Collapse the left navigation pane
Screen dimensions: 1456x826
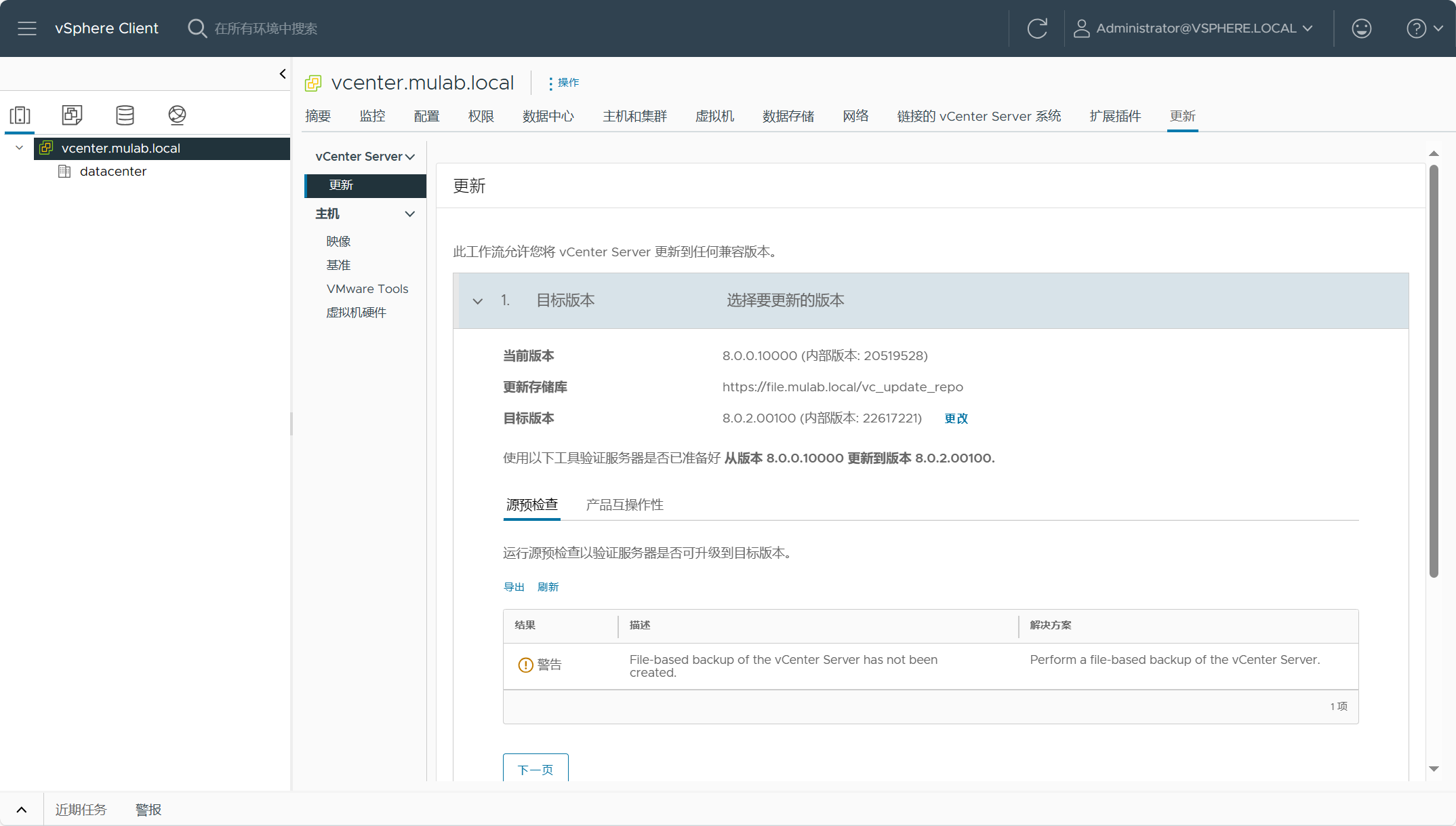pos(283,74)
